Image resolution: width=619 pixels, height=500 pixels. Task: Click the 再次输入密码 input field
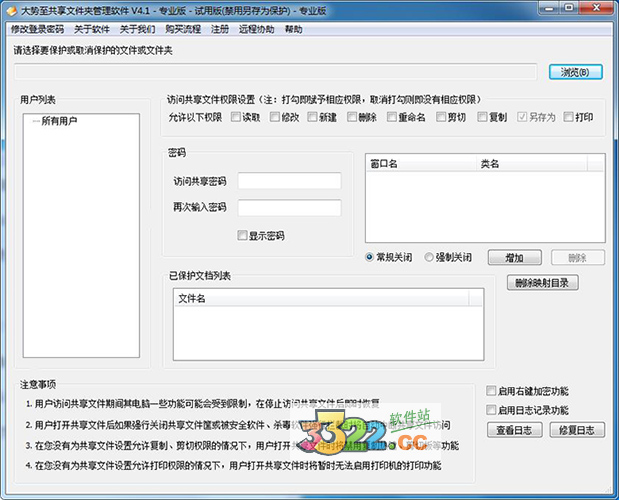[x=289, y=208]
